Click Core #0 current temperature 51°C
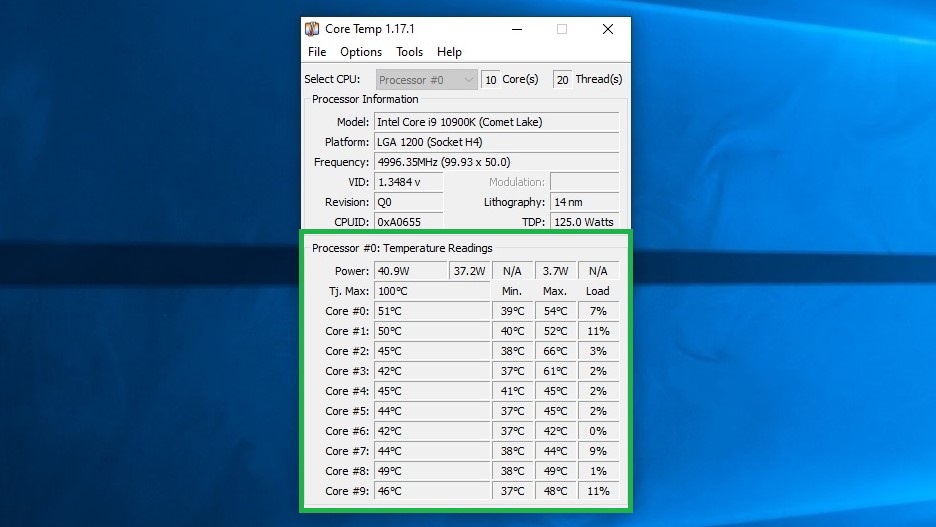 pyautogui.click(x=432, y=311)
